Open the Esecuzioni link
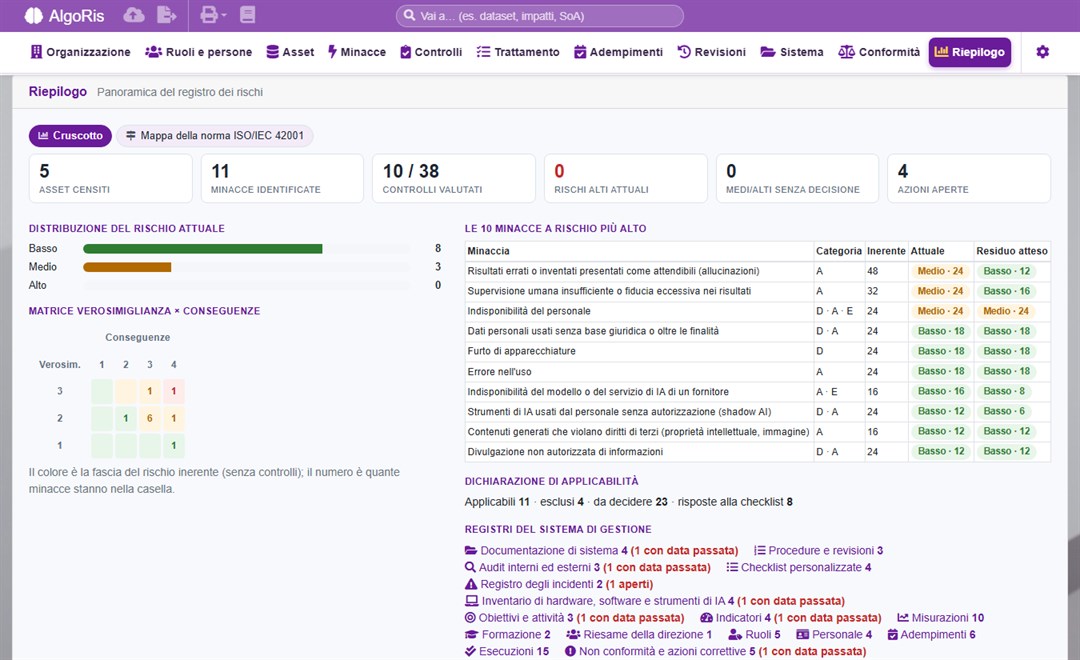This screenshot has width=1080, height=660. 507,651
